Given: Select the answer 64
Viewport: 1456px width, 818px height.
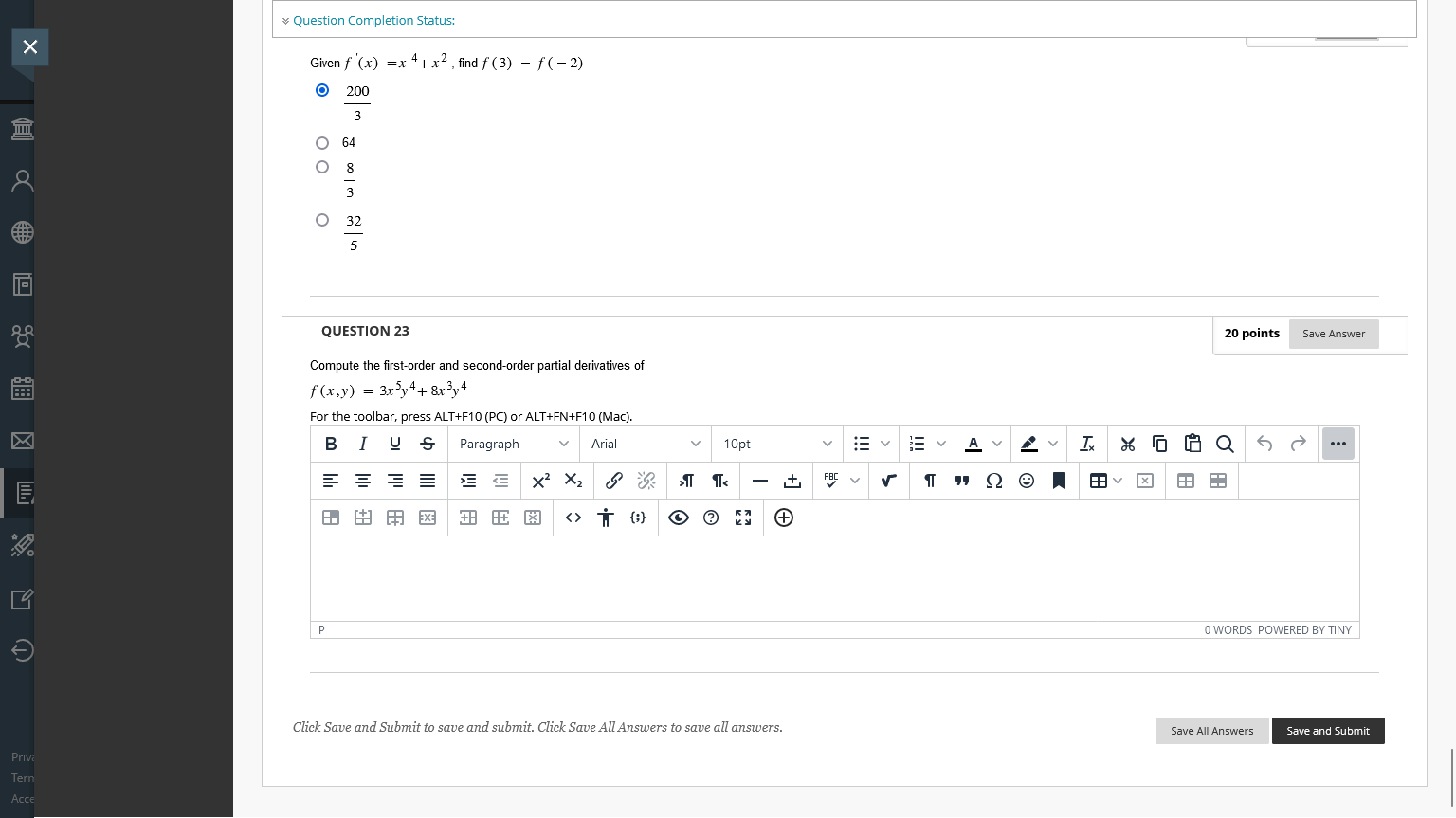Looking at the screenshot, I should click(x=322, y=142).
